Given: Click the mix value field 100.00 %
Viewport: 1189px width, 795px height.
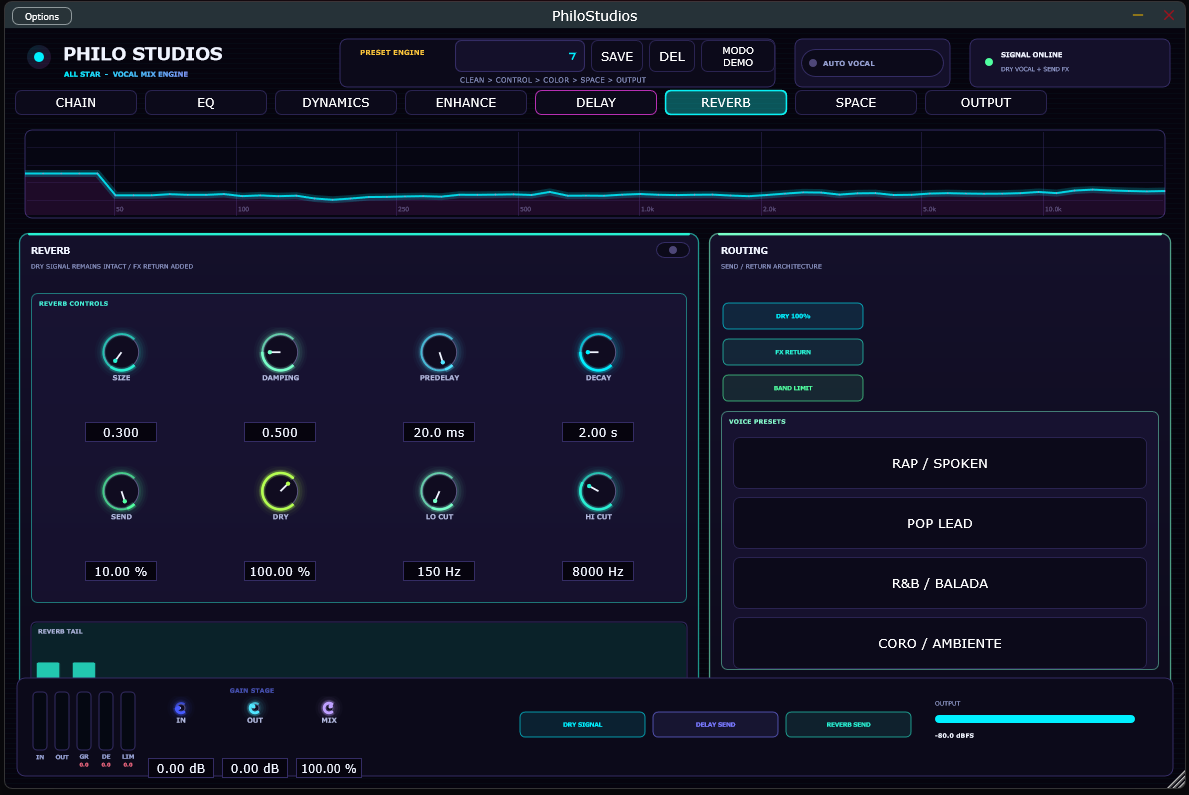Looking at the screenshot, I should (x=328, y=768).
